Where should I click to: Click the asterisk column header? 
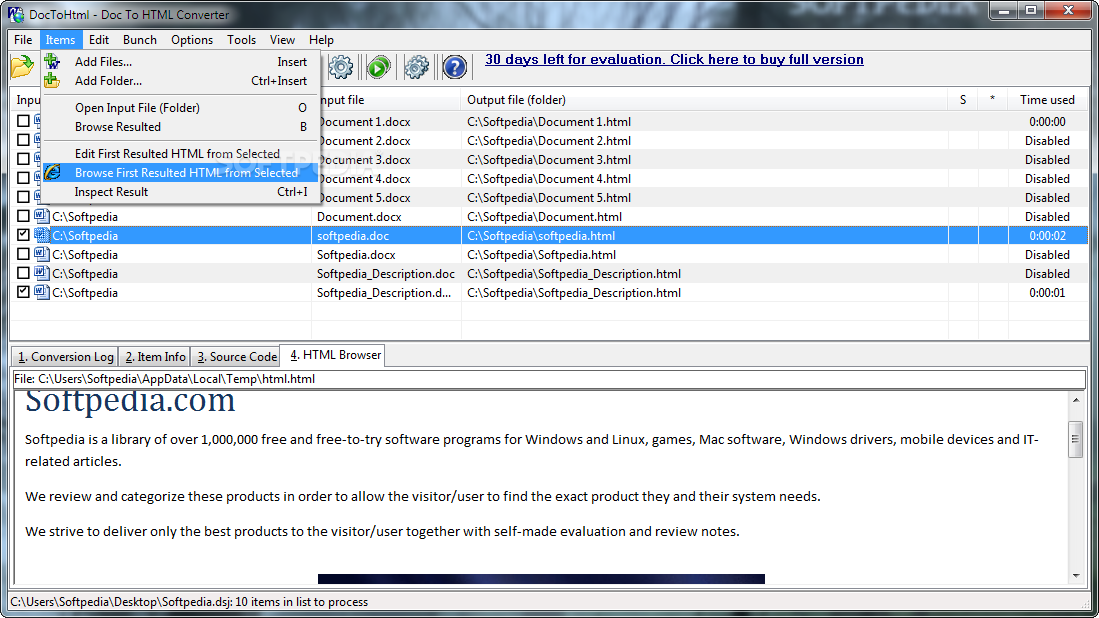(992, 99)
